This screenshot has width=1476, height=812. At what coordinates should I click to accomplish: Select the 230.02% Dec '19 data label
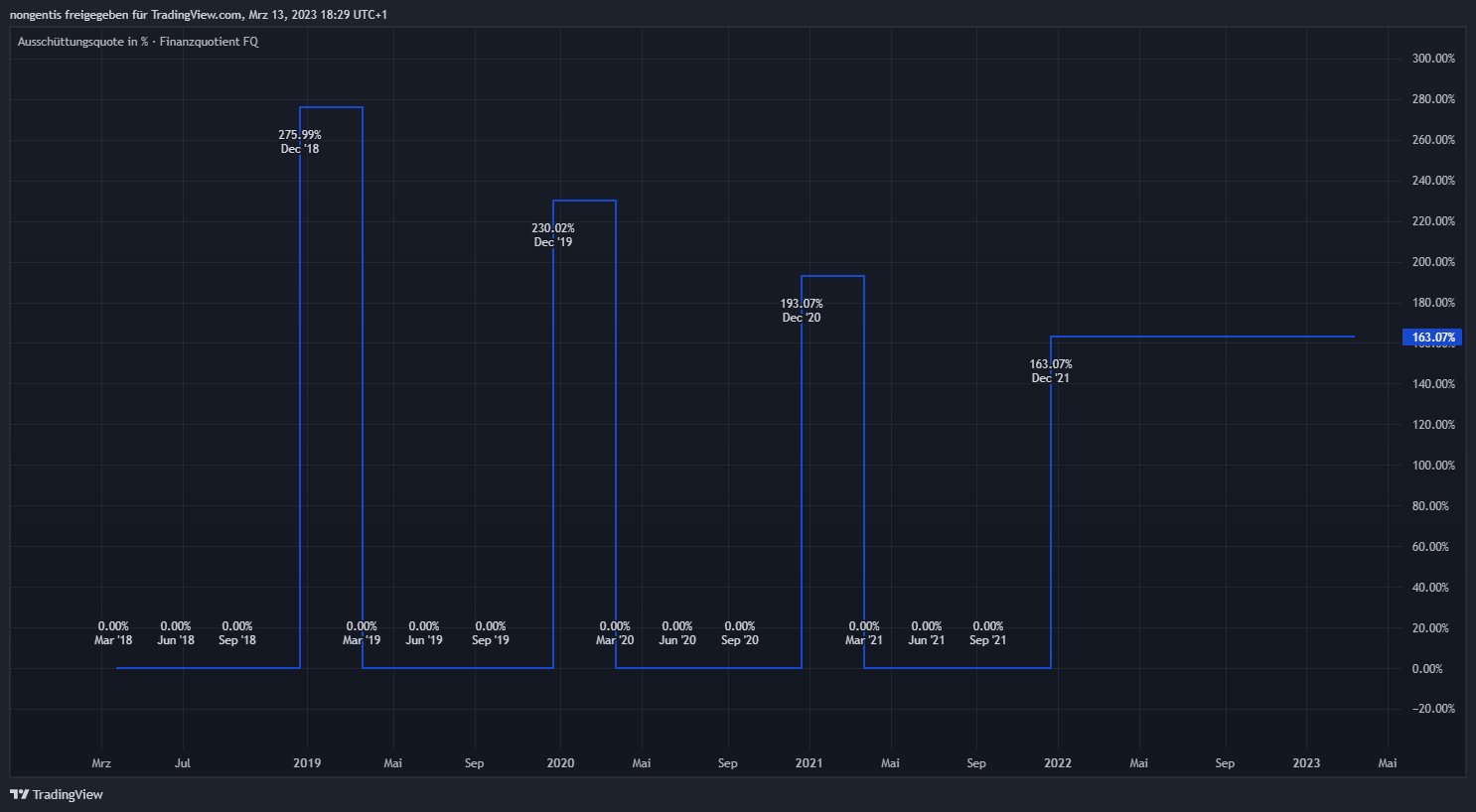pos(553,235)
